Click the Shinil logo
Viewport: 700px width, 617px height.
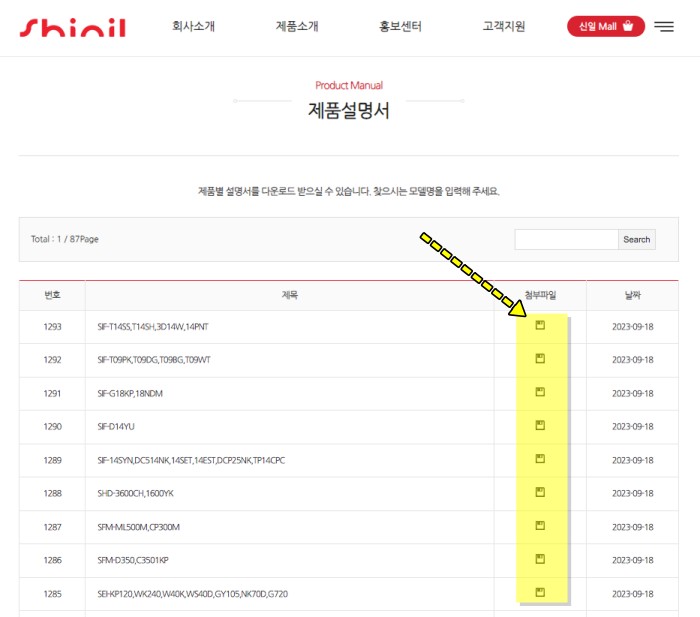(x=73, y=27)
